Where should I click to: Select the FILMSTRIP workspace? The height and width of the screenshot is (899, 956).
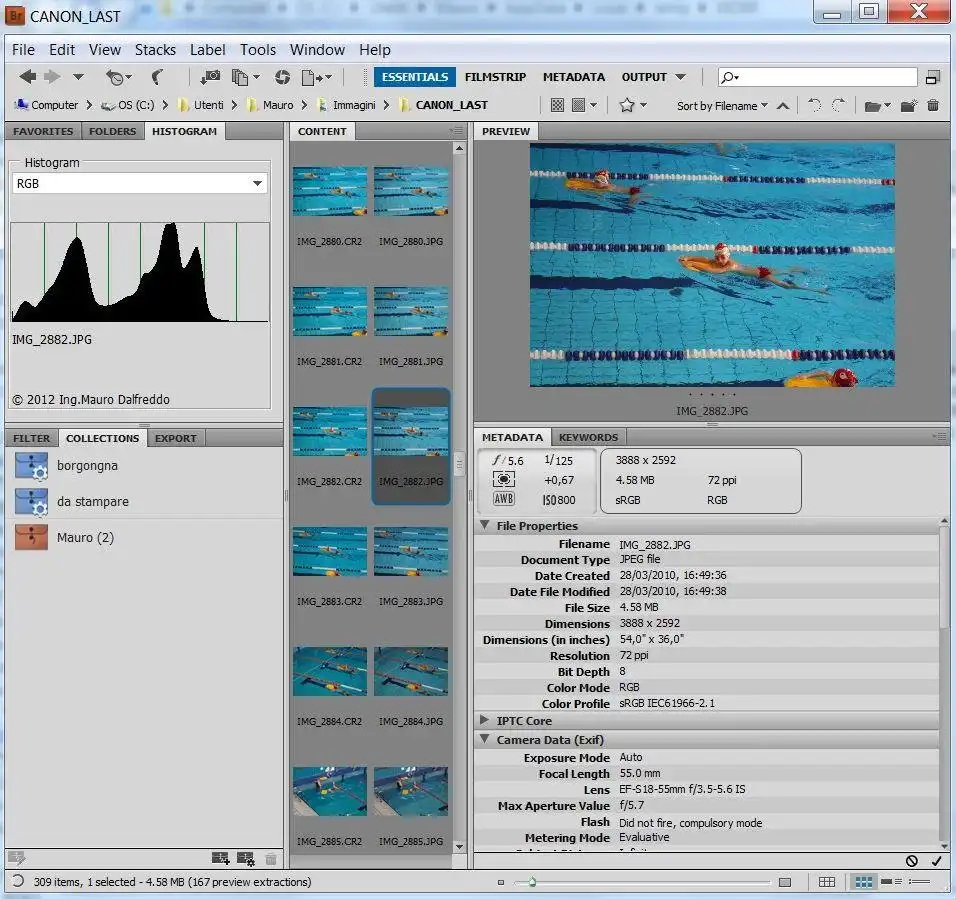[x=495, y=77]
